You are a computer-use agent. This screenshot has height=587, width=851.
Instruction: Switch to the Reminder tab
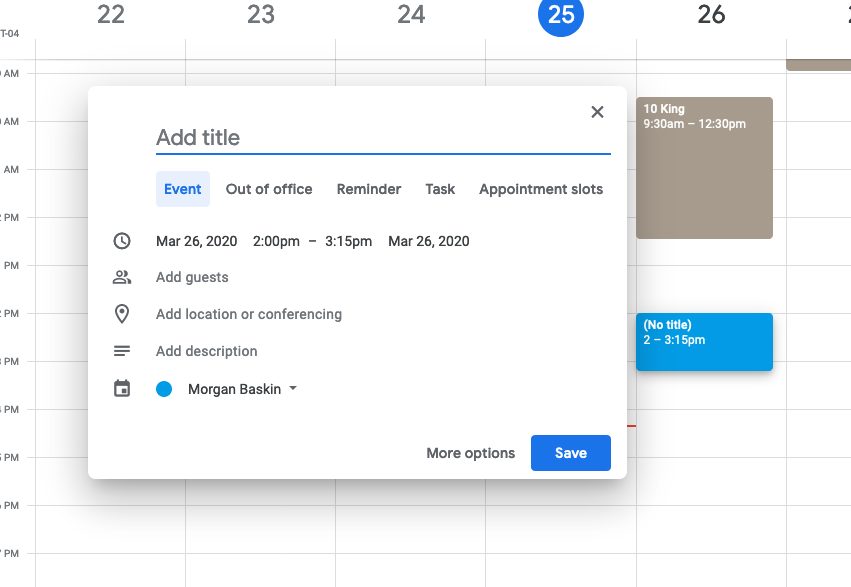(x=369, y=189)
